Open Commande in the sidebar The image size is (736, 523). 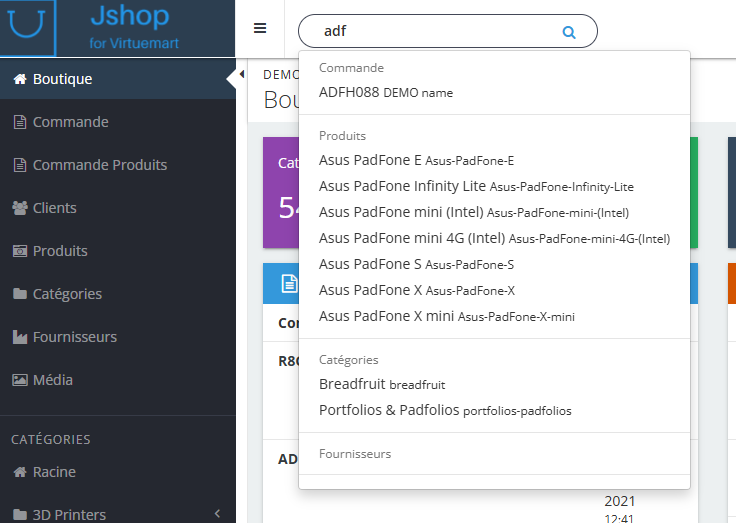pyautogui.click(x=70, y=122)
